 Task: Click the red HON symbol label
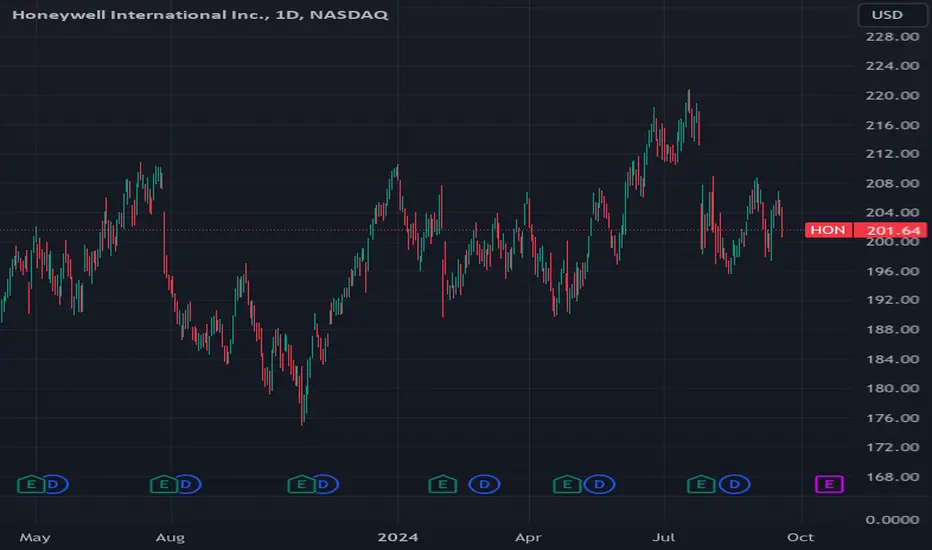[x=829, y=230]
